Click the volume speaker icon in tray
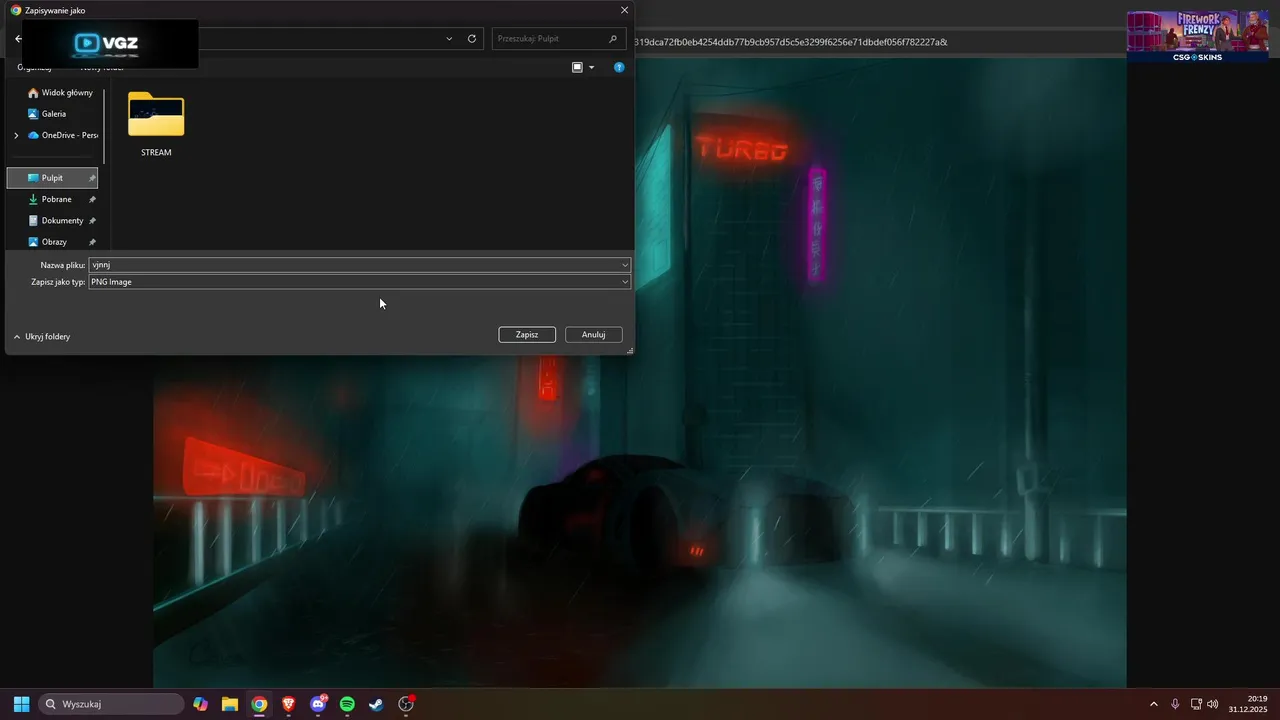Image resolution: width=1280 pixels, height=720 pixels. pos(1213,704)
